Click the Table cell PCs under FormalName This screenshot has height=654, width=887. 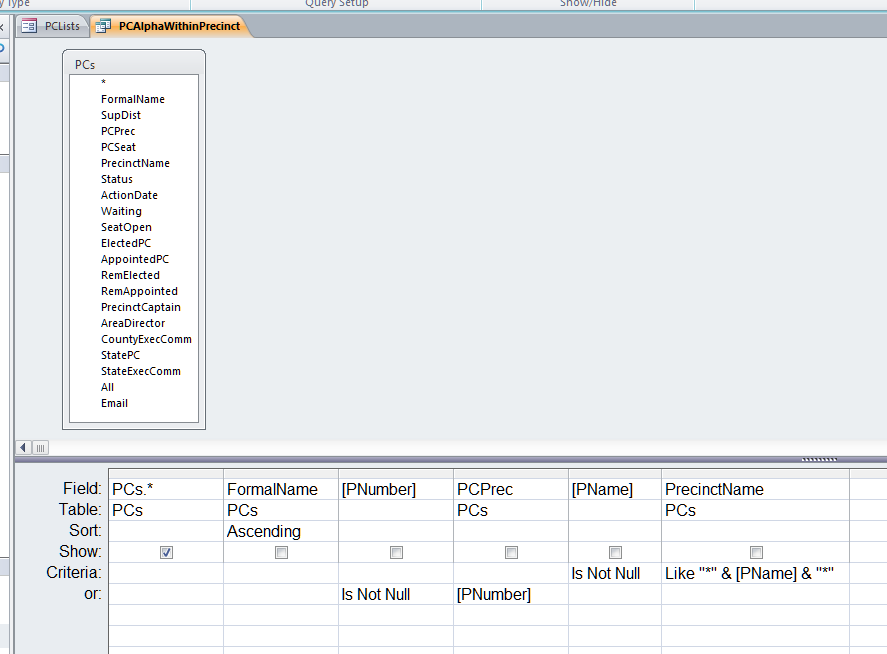(x=281, y=510)
